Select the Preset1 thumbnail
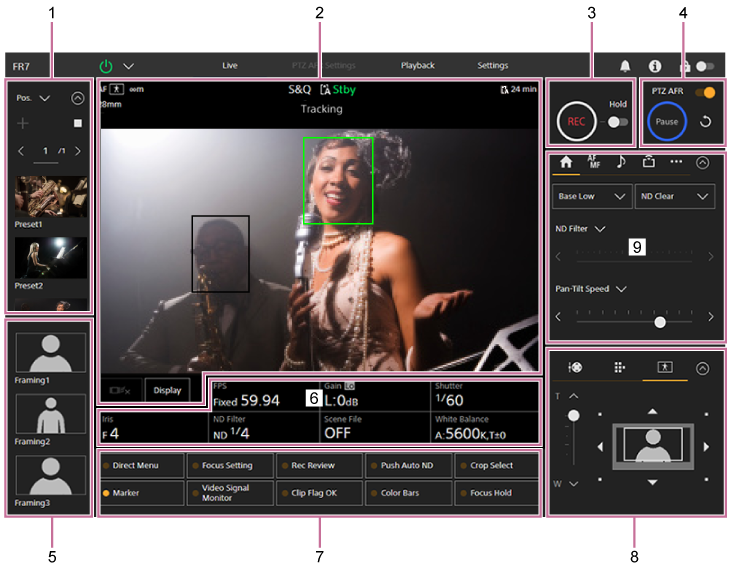This screenshot has width=730, height=570. click(50, 197)
